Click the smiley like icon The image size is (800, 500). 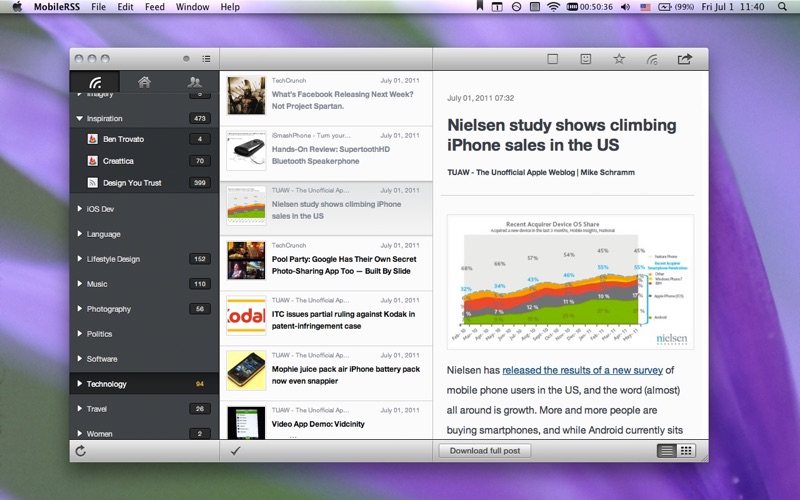coord(586,59)
